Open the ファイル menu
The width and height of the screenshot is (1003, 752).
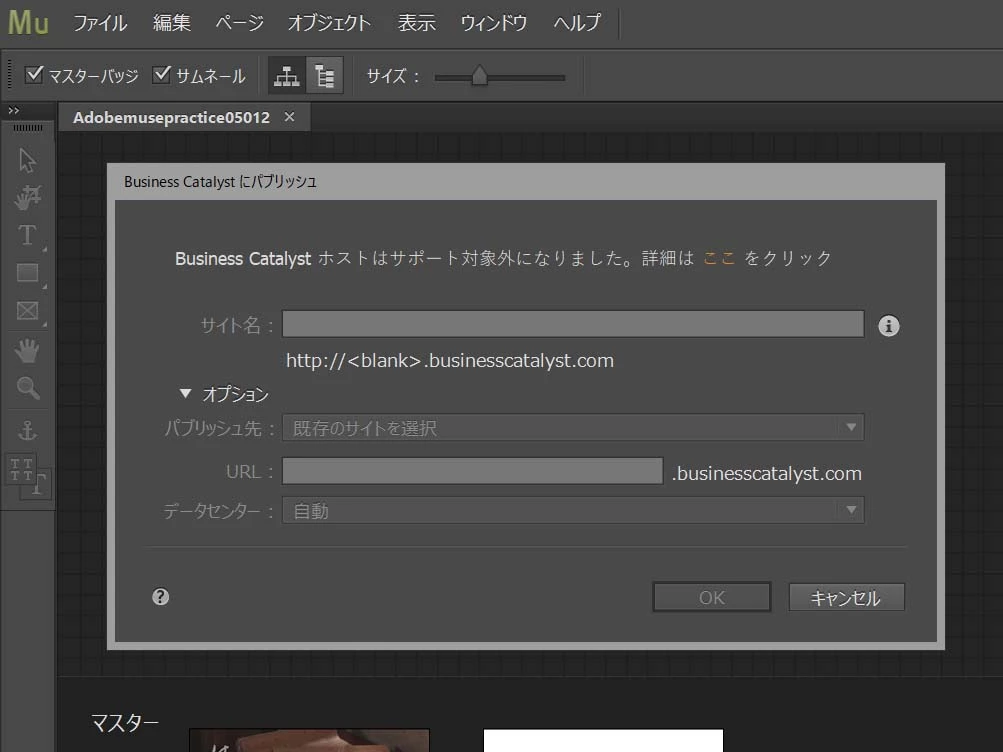coord(99,23)
